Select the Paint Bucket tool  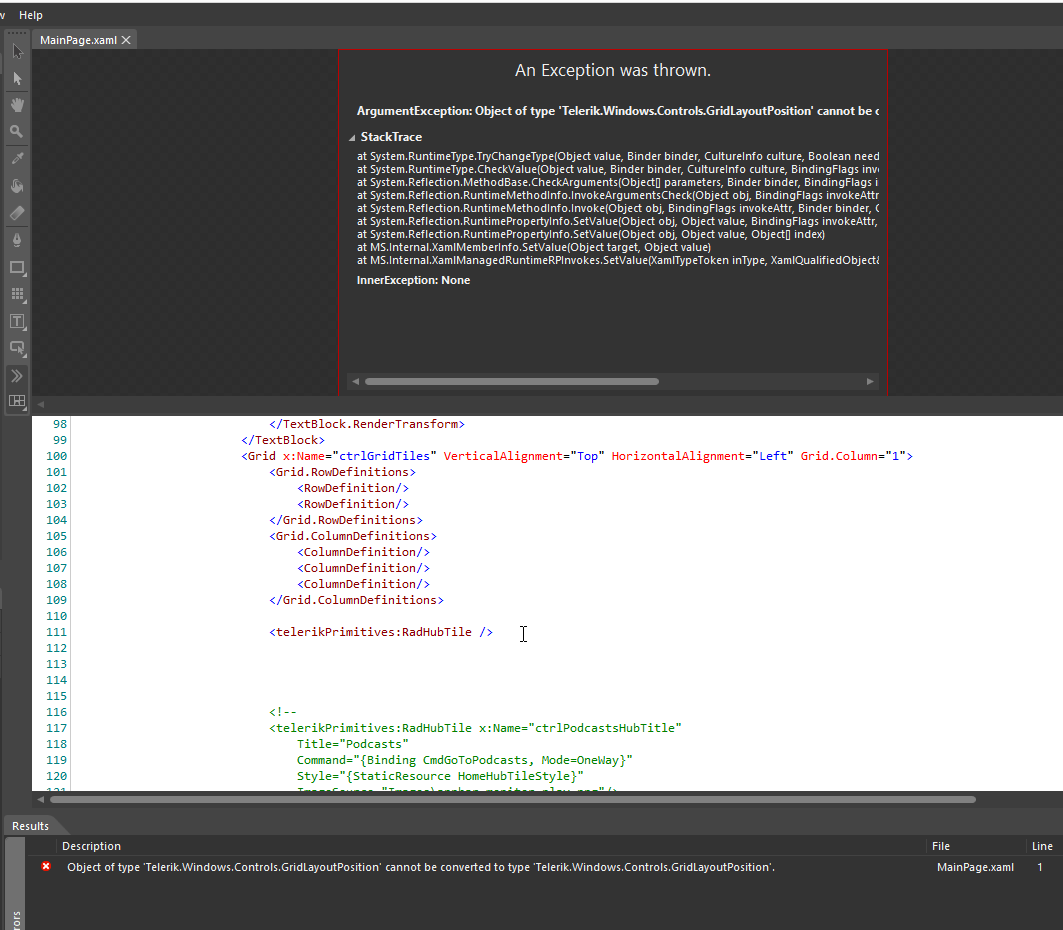(17, 186)
